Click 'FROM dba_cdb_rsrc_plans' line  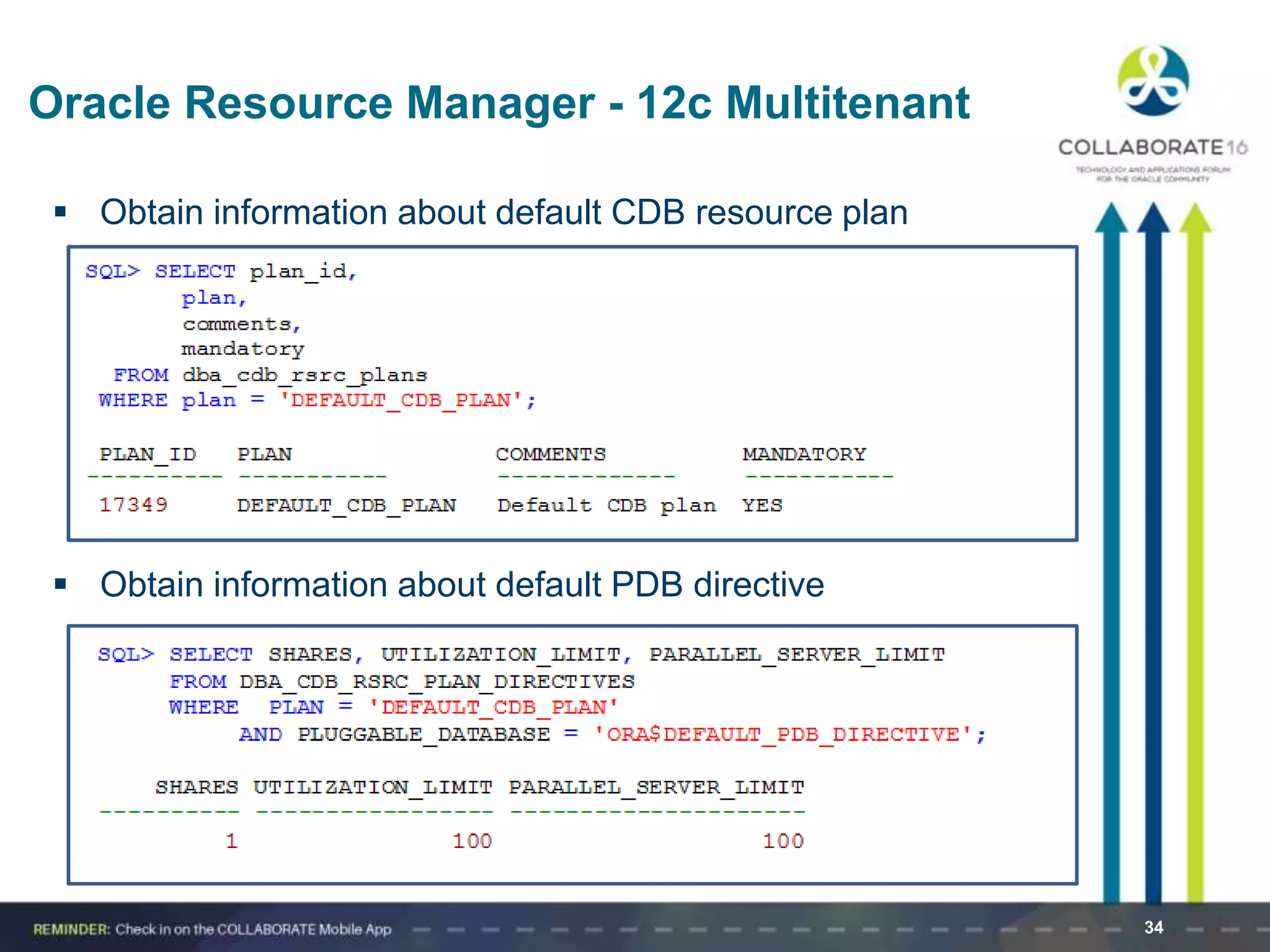[270, 376]
